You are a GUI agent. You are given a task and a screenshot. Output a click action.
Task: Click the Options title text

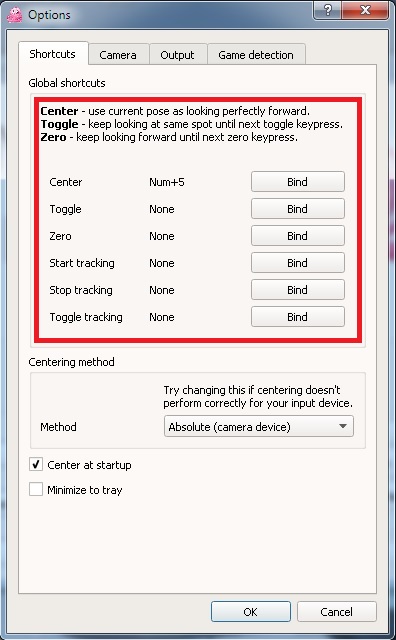point(49,15)
